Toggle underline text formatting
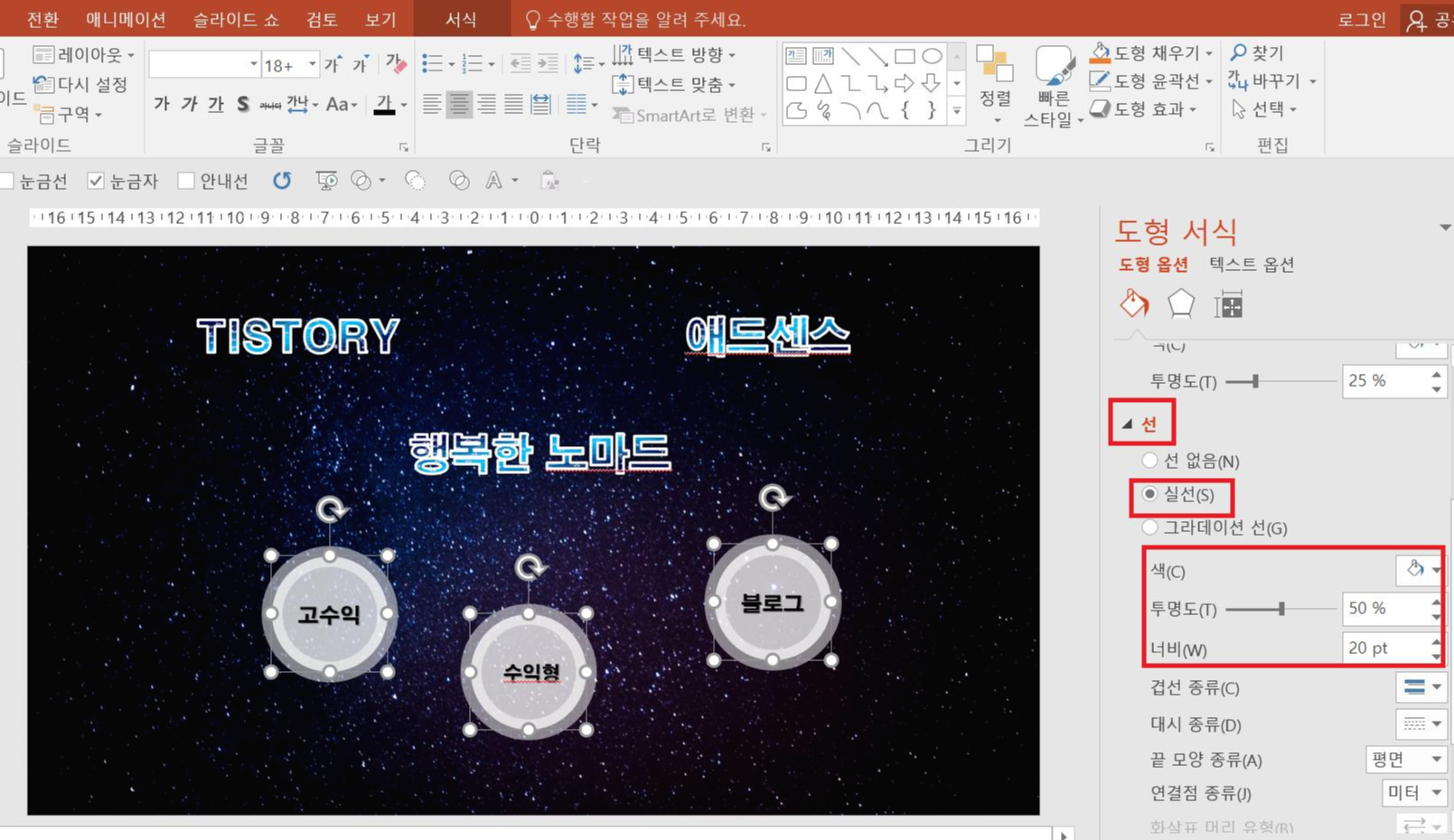Viewport: 1454px width, 840px height. pos(215,105)
